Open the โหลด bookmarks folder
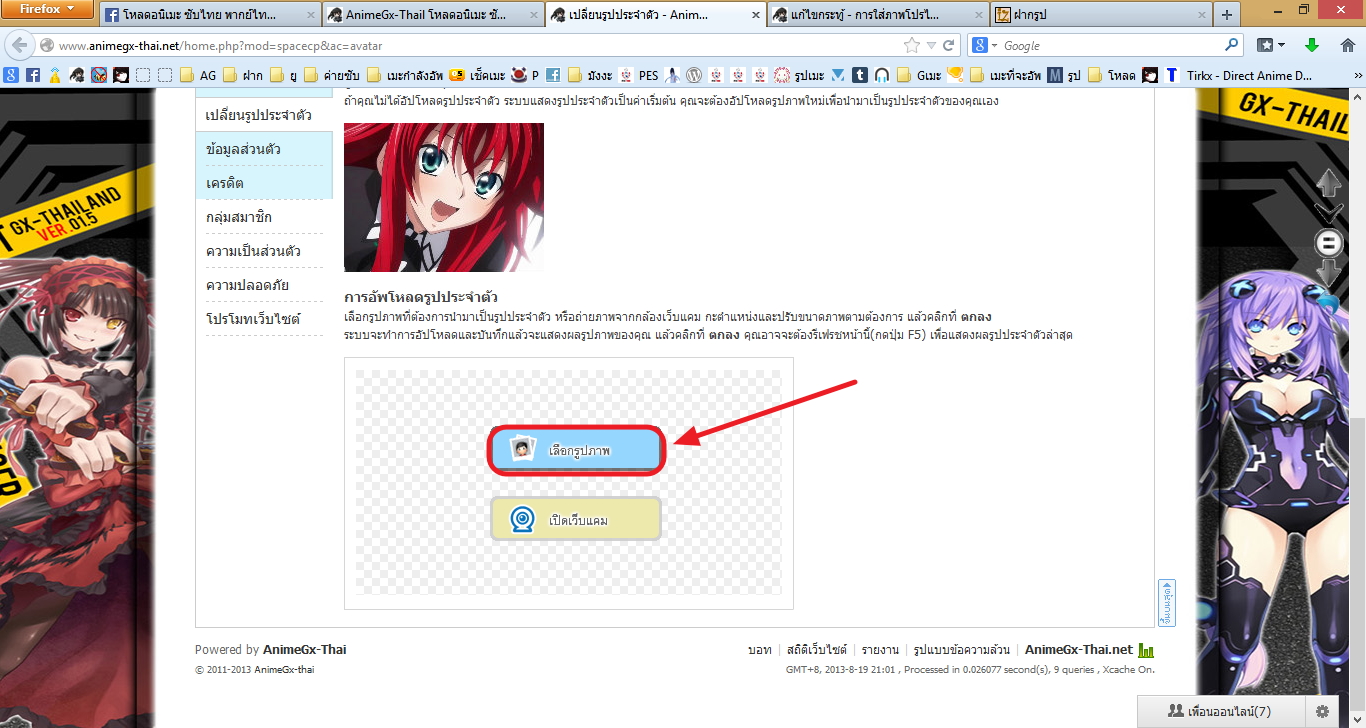 tap(1112, 75)
